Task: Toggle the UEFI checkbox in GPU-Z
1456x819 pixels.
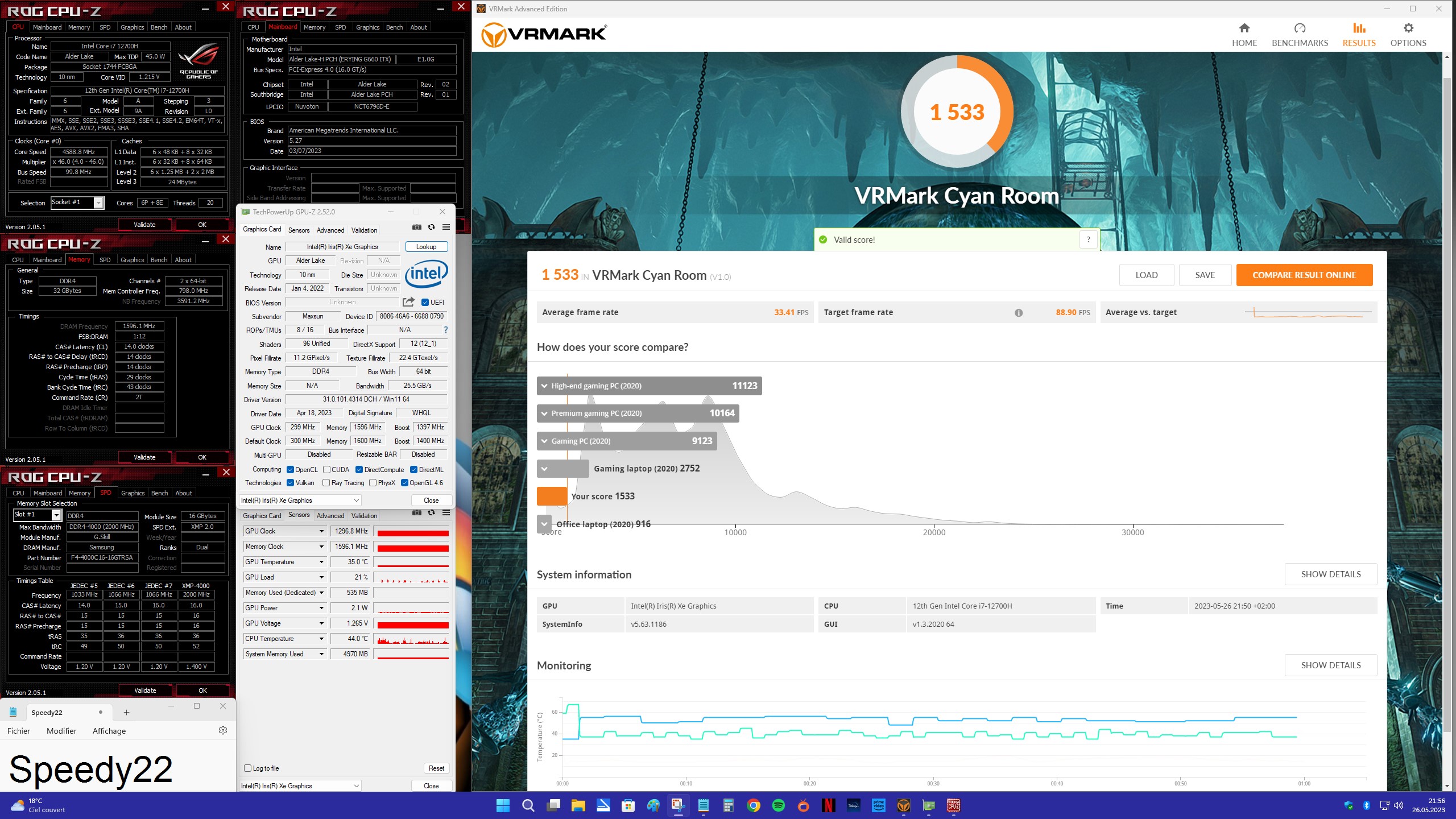Action: point(425,303)
